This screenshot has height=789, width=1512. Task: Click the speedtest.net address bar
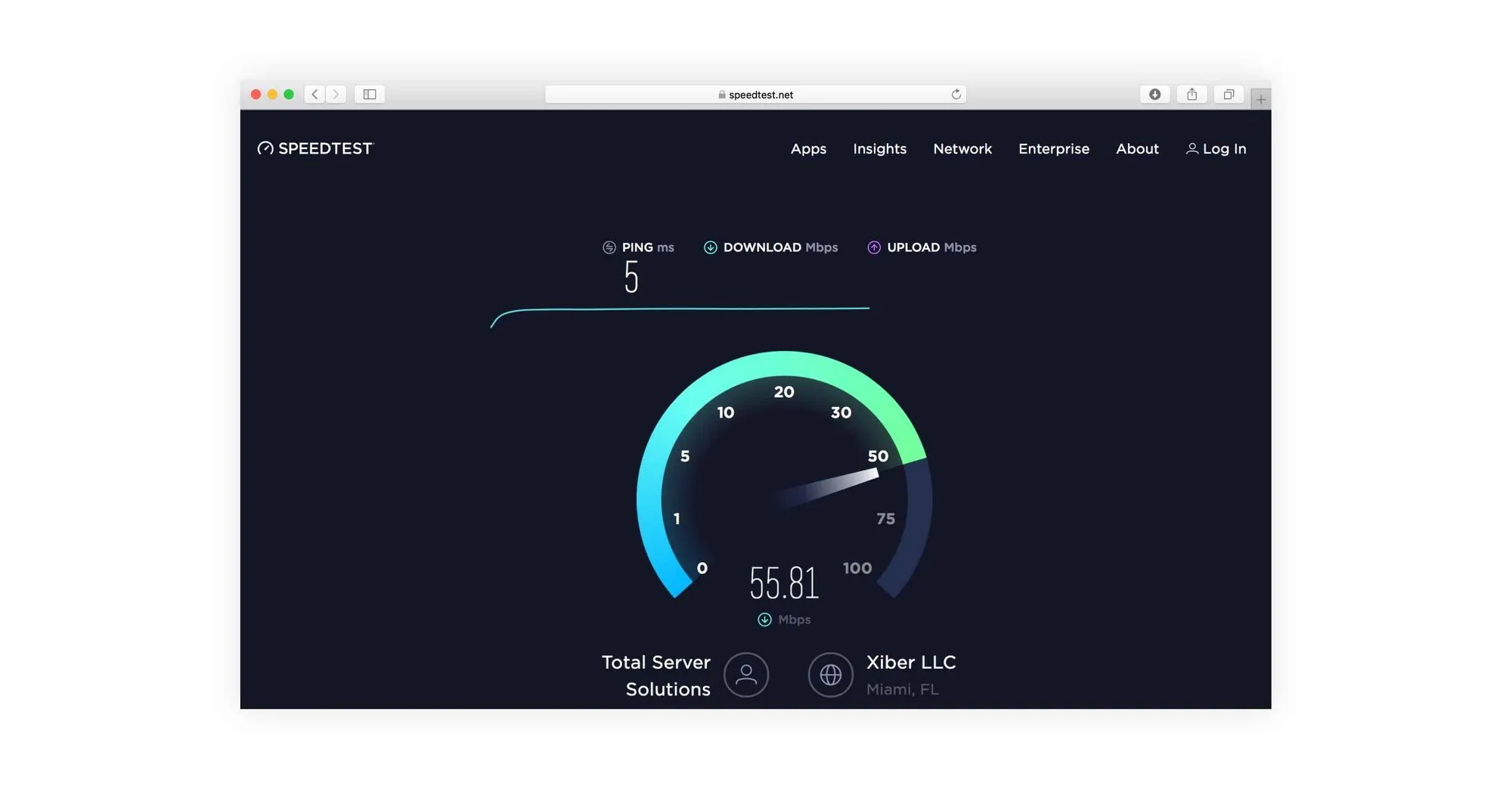(756, 94)
